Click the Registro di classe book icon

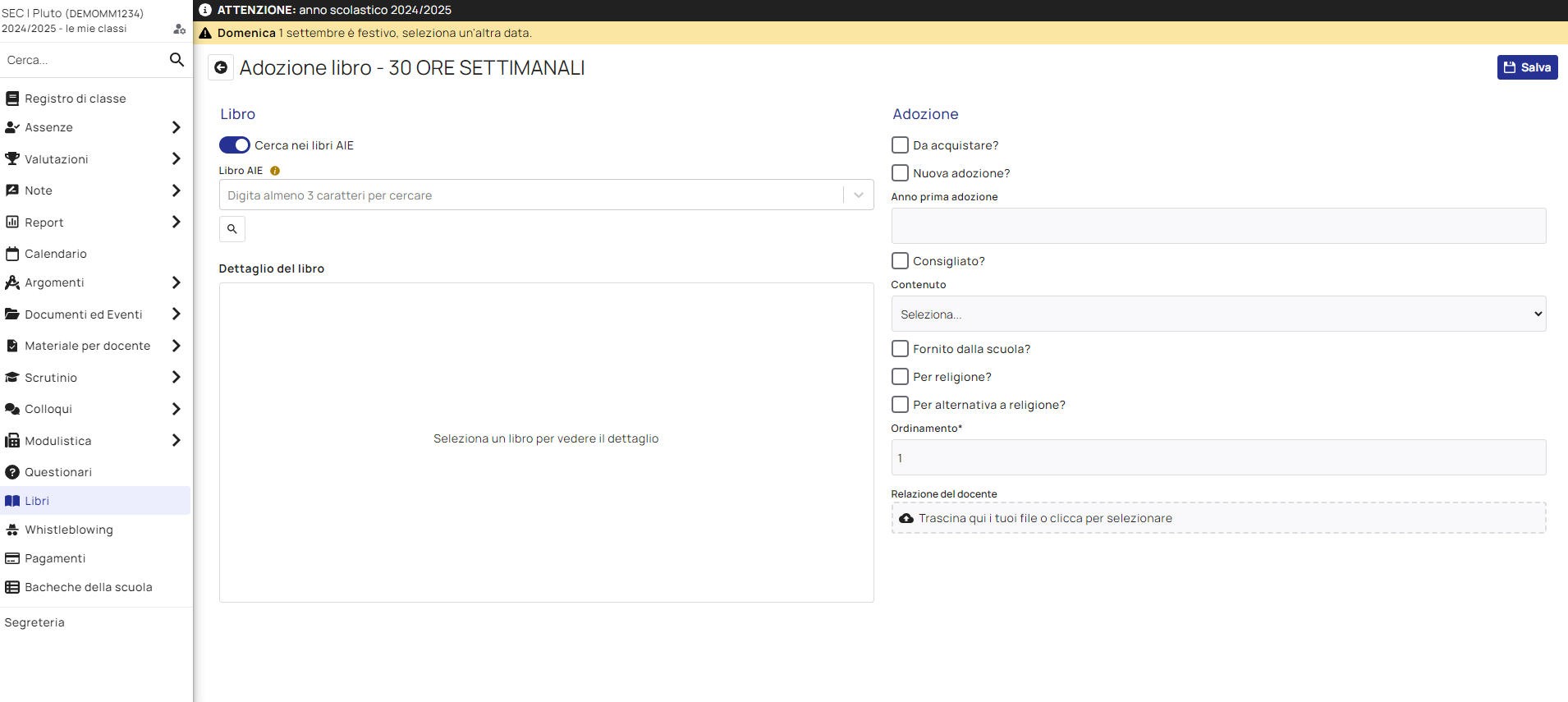click(12, 99)
